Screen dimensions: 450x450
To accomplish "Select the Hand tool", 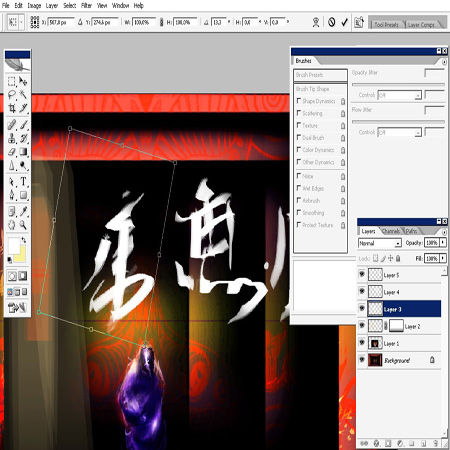I will pyautogui.click(x=12, y=225).
